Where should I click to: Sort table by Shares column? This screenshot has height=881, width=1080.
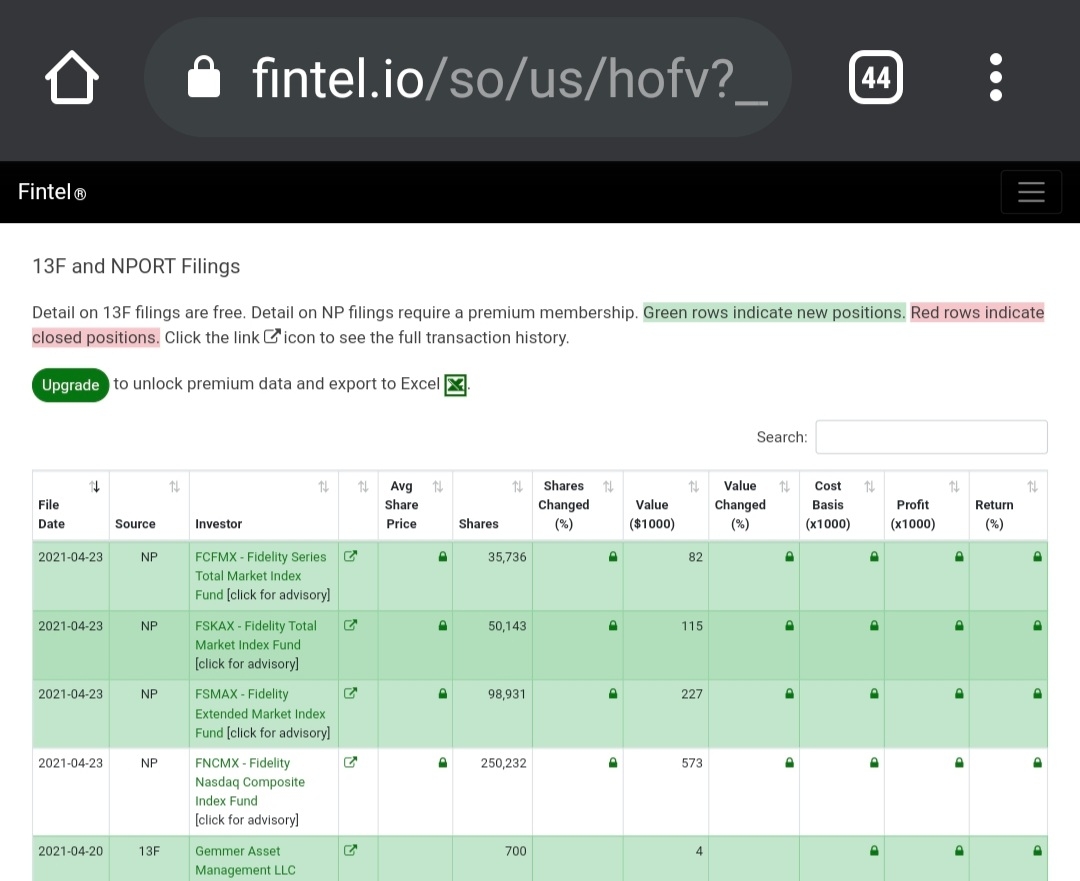(x=492, y=505)
